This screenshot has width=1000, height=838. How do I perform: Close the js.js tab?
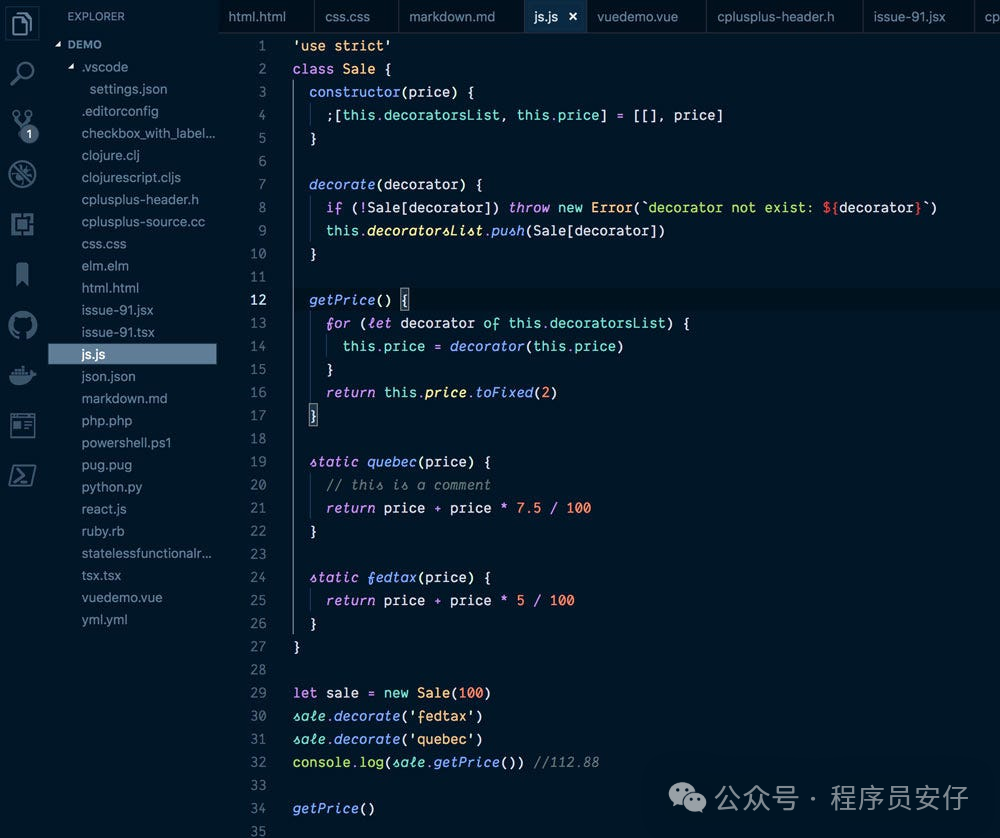[572, 17]
